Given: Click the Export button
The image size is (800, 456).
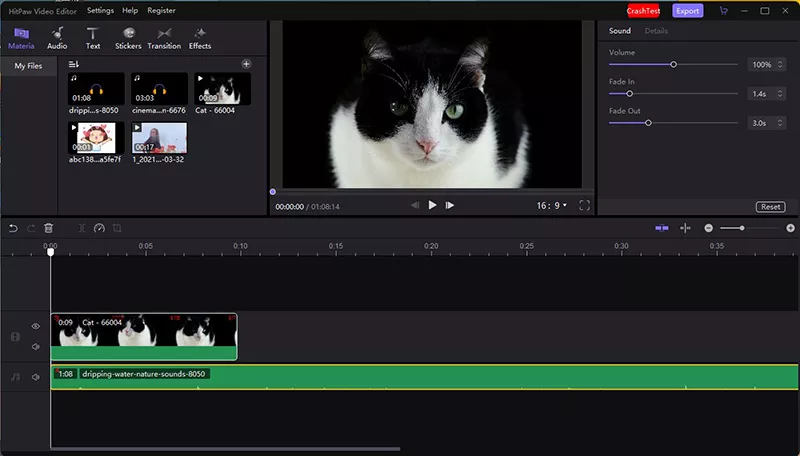Looking at the screenshot, I should tap(687, 11).
